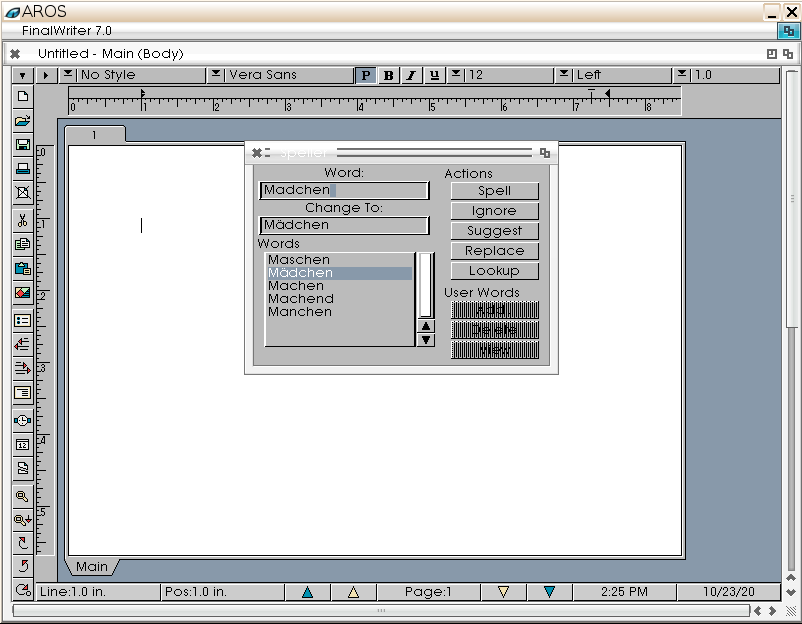Click the Words list scroll up arrow
802x624 pixels.
426,326
